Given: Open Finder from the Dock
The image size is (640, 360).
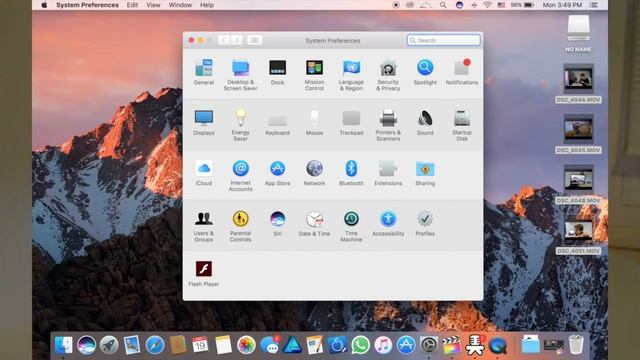Looking at the screenshot, I should click(x=64, y=345).
